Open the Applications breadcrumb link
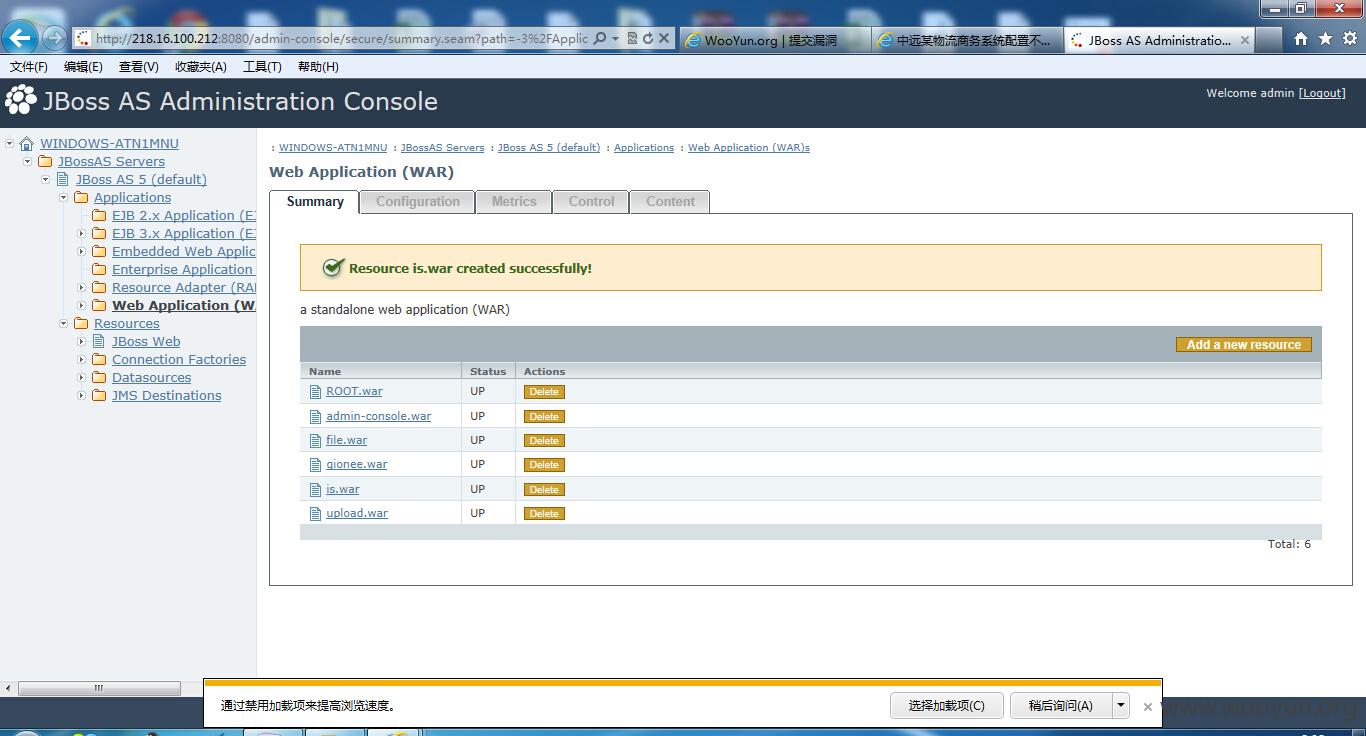The height and width of the screenshot is (736, 1366). click(644, 148)
